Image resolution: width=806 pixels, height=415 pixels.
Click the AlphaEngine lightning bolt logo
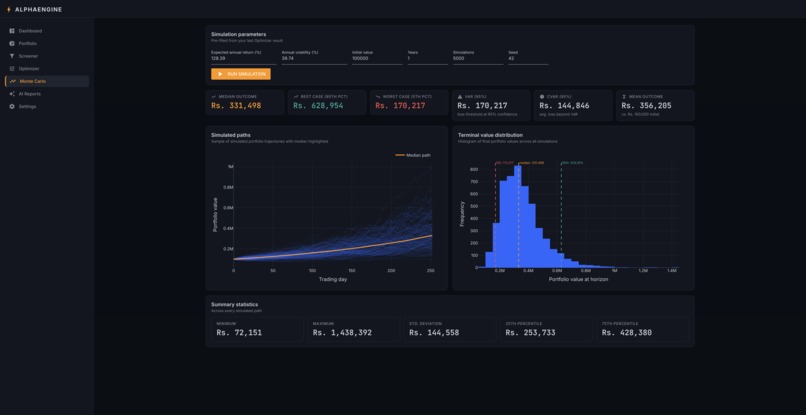8,9
